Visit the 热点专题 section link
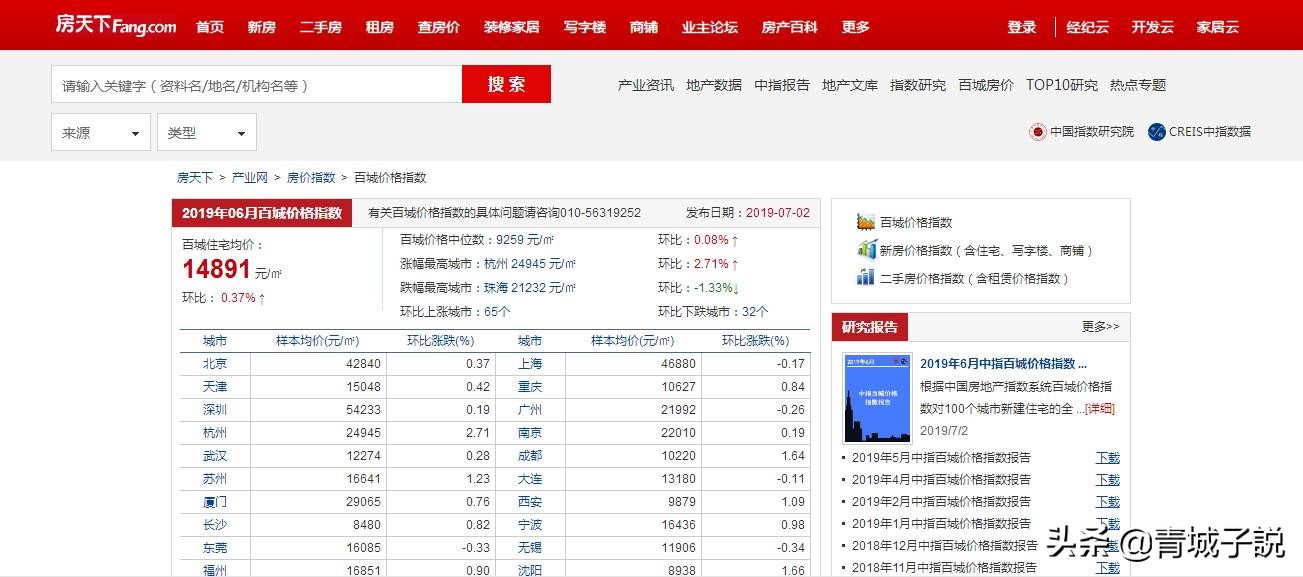The width and height of the screenshot is (1303, 577). pyautogui.click(x=1138, y=85)
